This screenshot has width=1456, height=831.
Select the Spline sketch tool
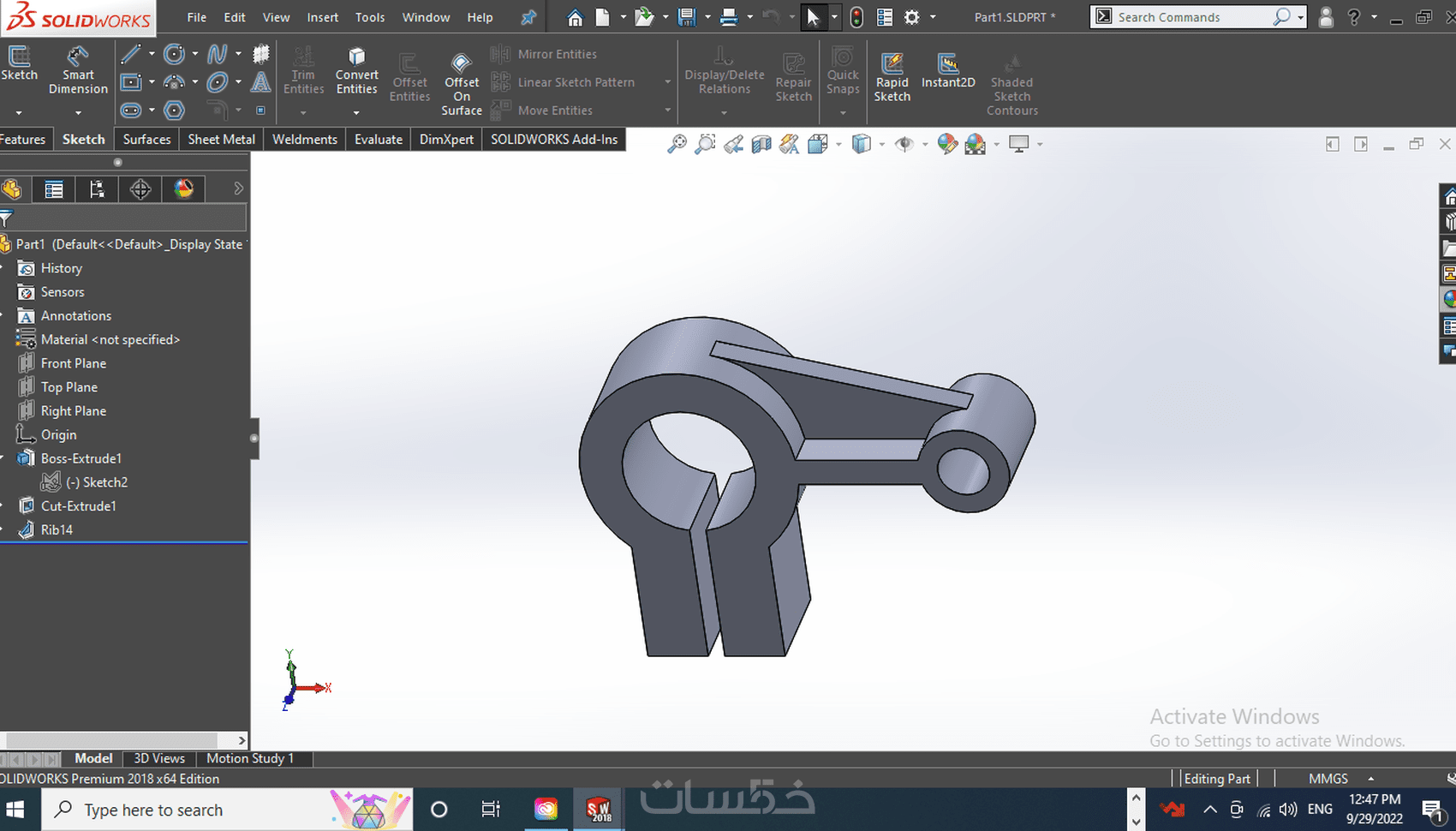217,55
